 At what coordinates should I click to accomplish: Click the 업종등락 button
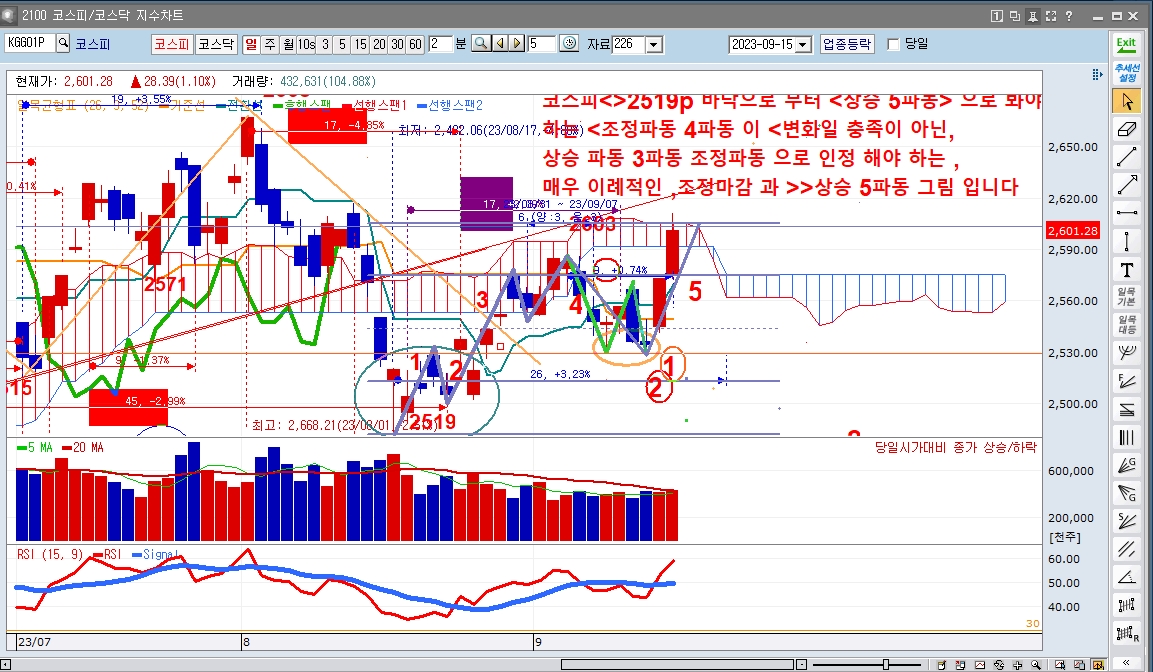(x=847, y=44)
